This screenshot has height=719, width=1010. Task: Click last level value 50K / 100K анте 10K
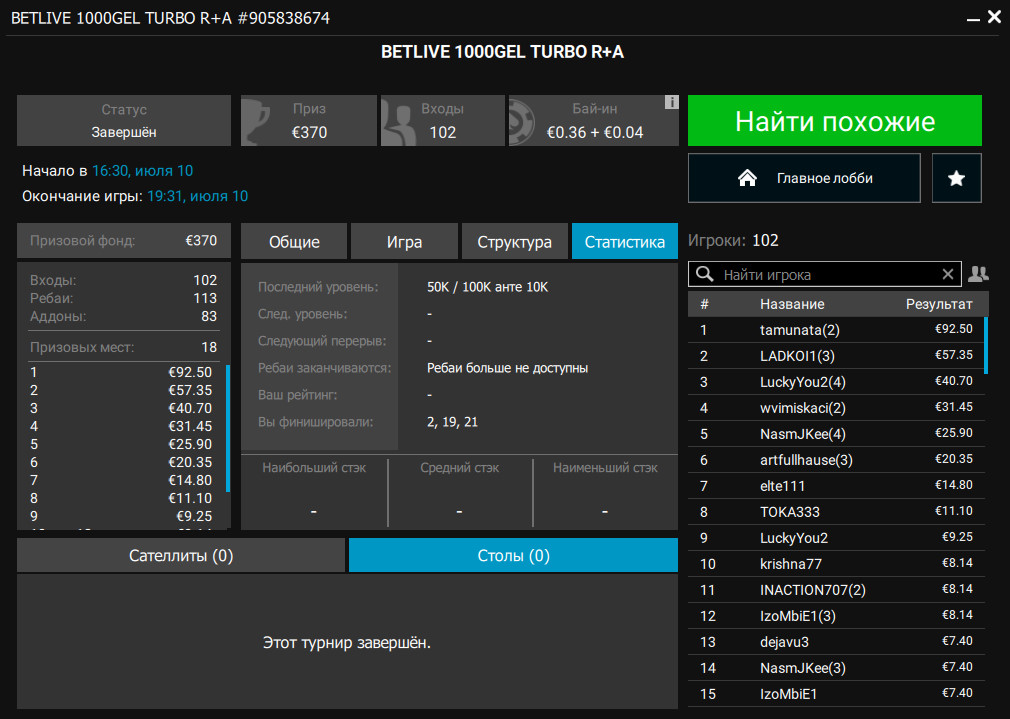pyautogui.click(x=488, y=287)
